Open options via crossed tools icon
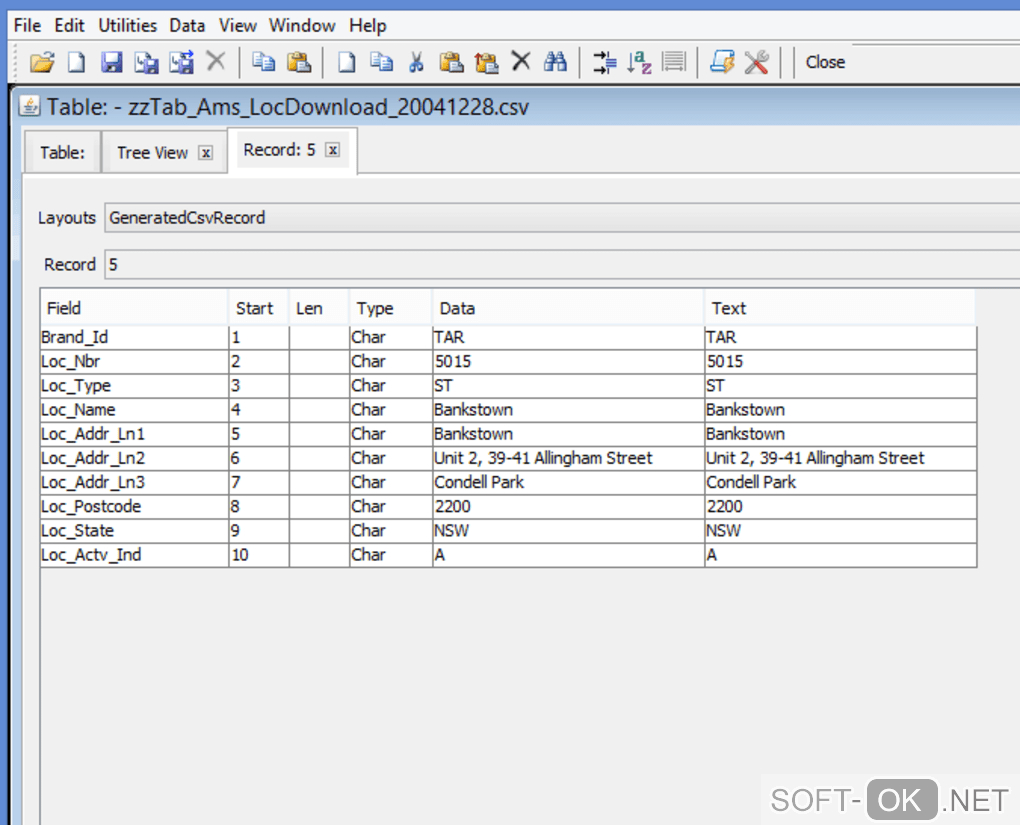Screen dimensions: 1020x825 757,62
